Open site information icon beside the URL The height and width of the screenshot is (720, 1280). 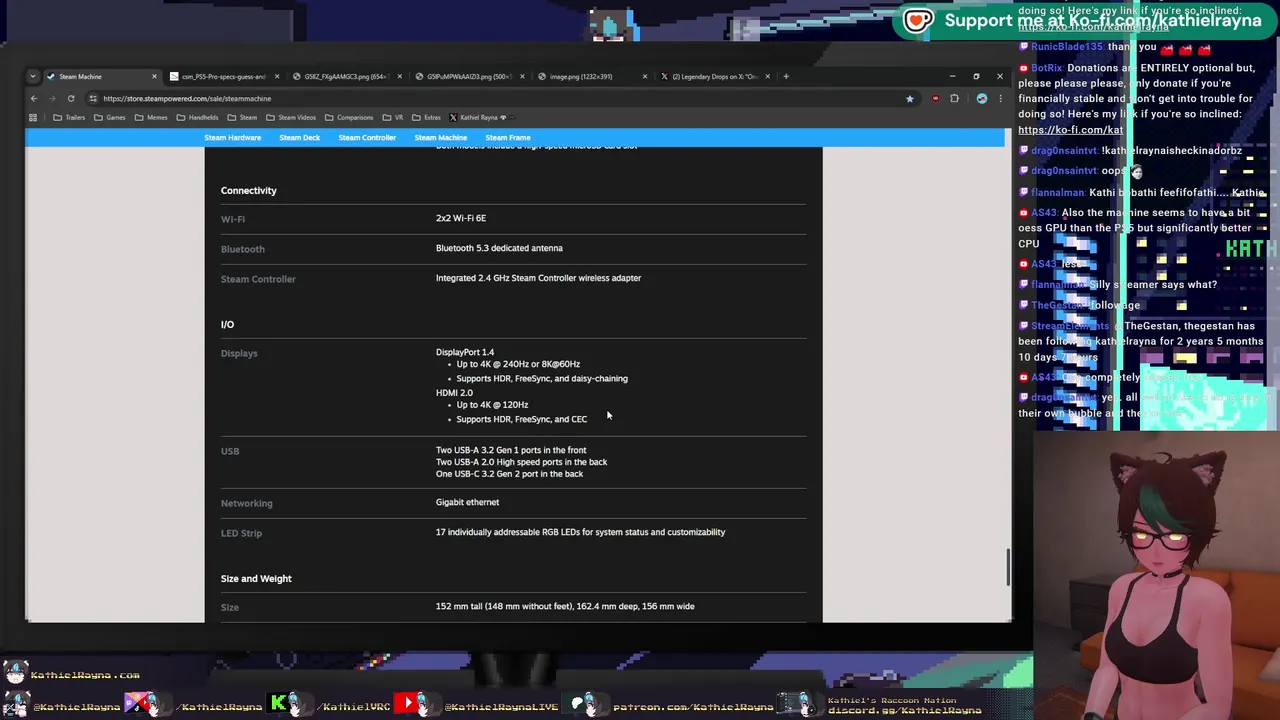pyautogui.click(x=93, y=98)
